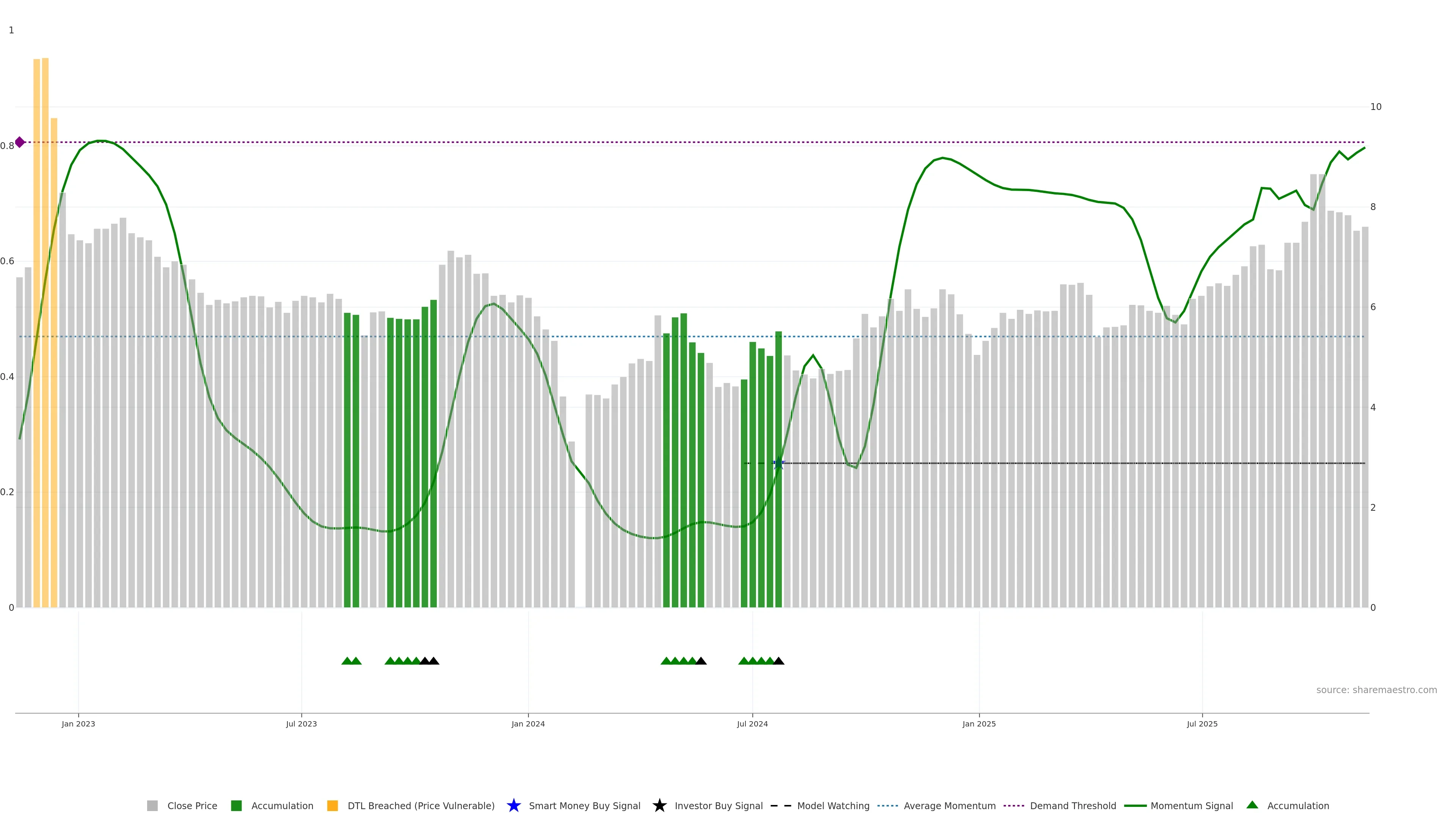Click the Jul 2025 axis label

tap(1202, 723)
